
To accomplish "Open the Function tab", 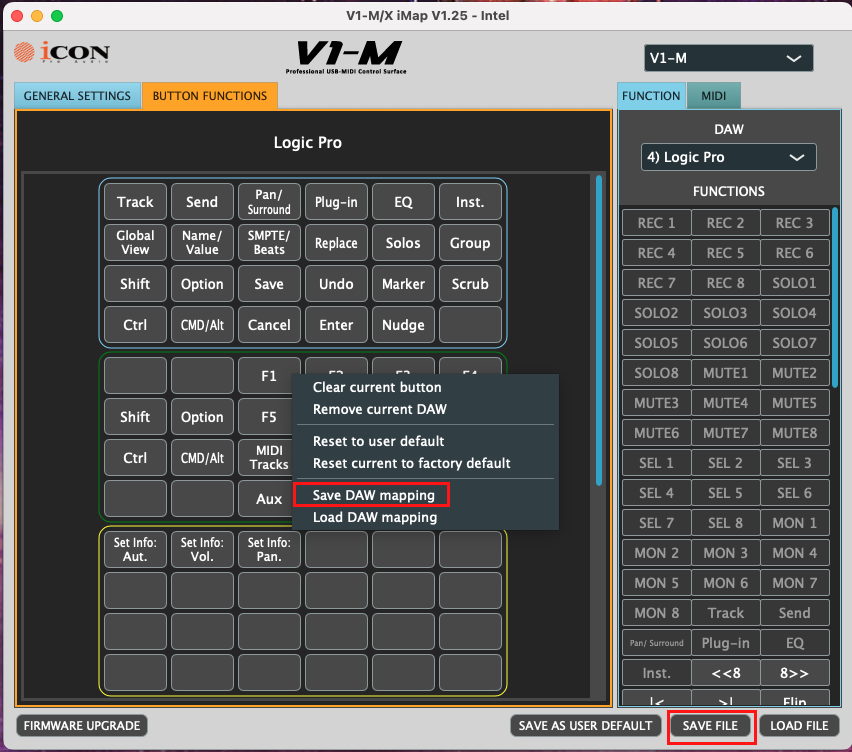I will click(651, 96).
